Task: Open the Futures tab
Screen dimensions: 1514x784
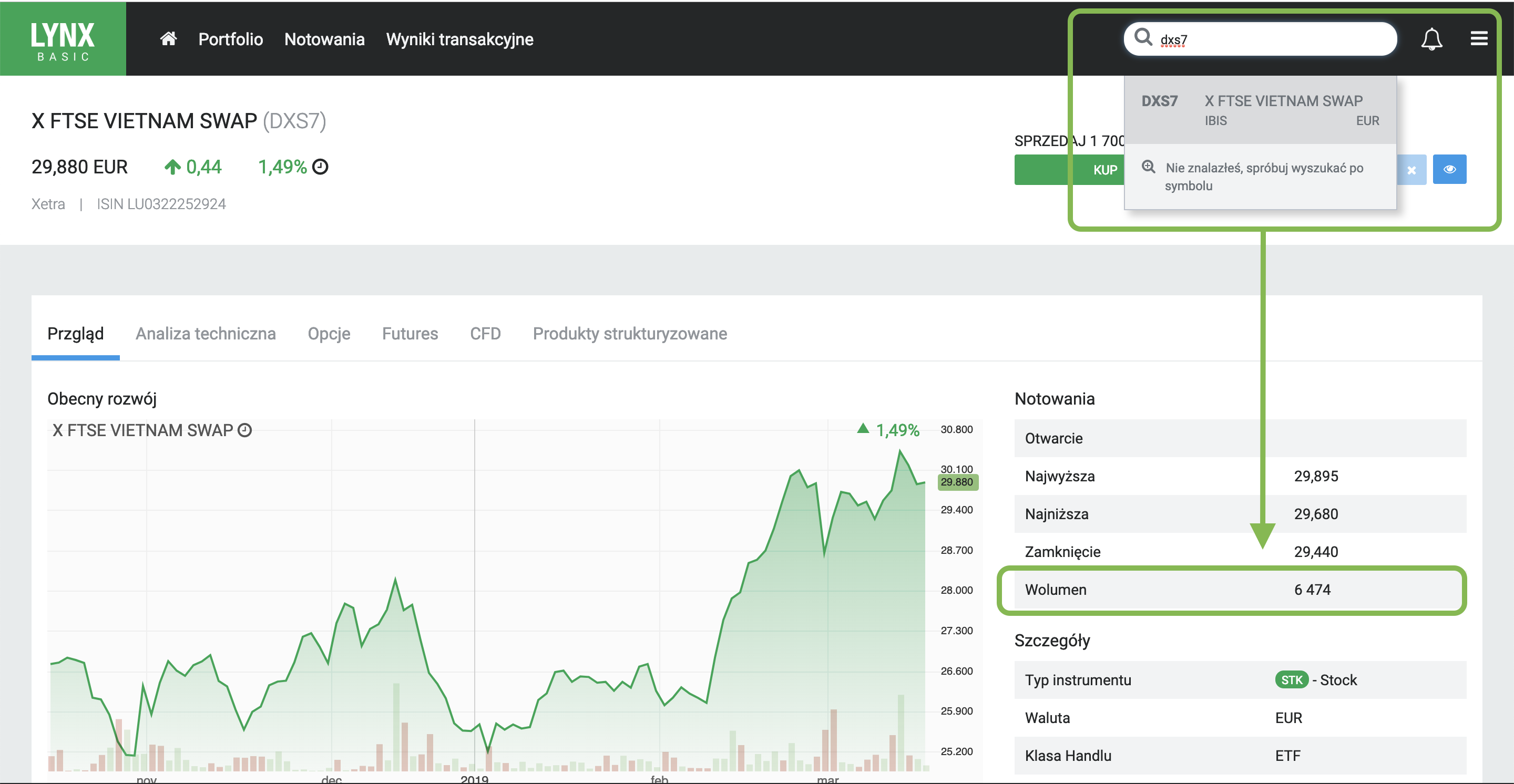Action: pos(410,334)
